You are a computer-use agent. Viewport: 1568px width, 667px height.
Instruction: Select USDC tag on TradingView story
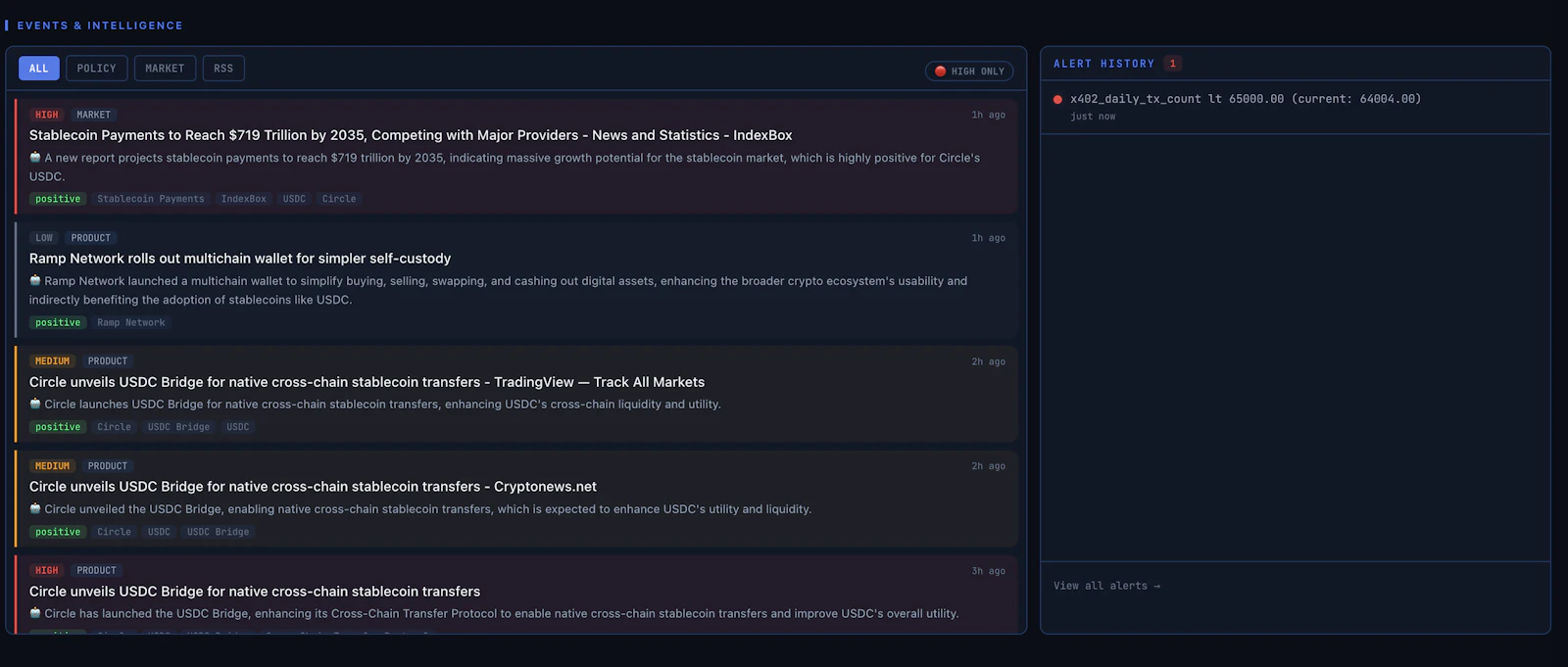click(x=237, y=427)
